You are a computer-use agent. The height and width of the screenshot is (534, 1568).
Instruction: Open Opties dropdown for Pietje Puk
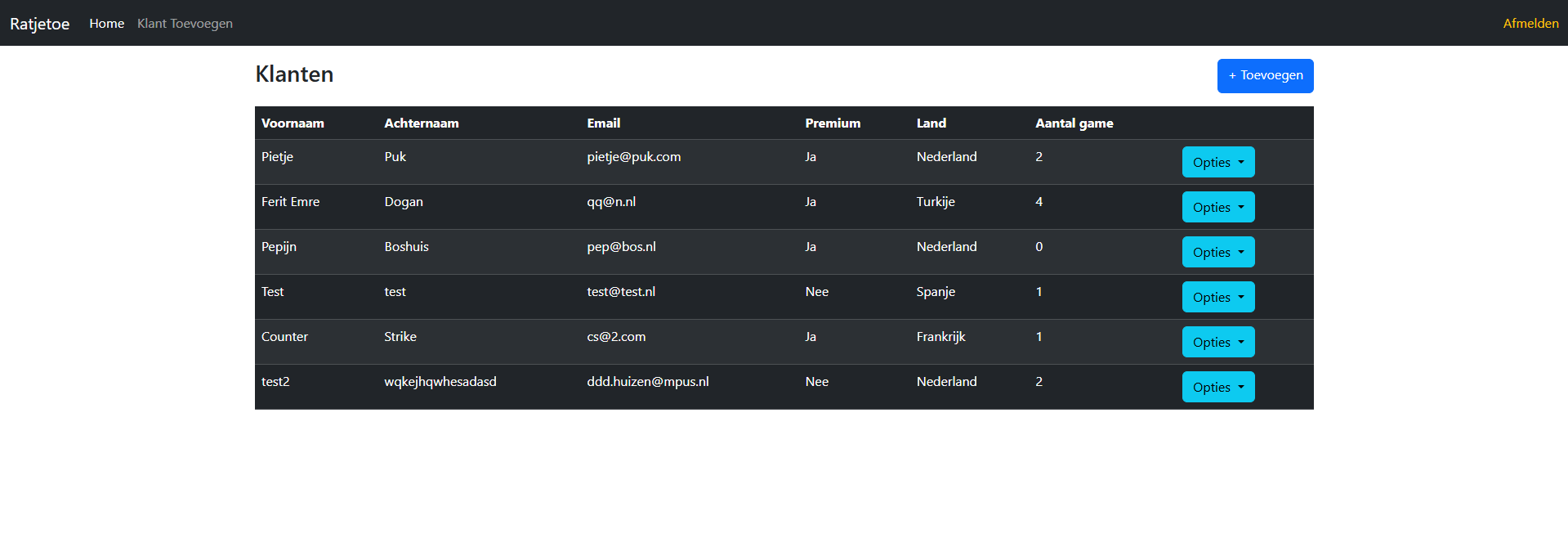point(1217,162)
